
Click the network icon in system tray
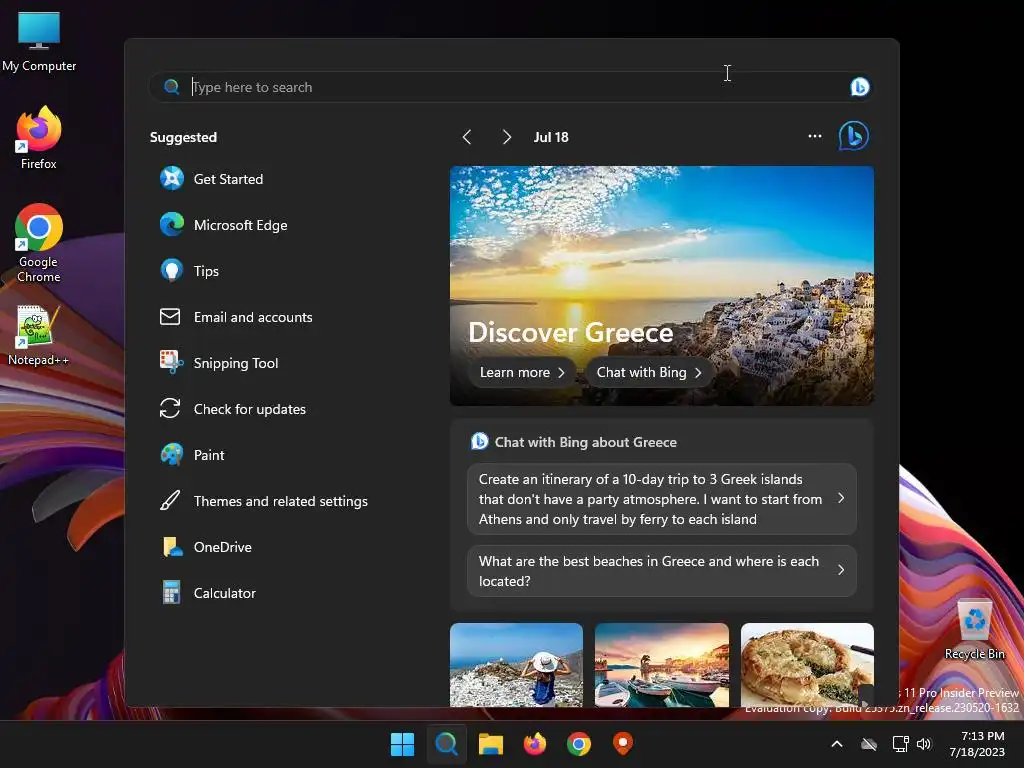(x=901, y=744)
